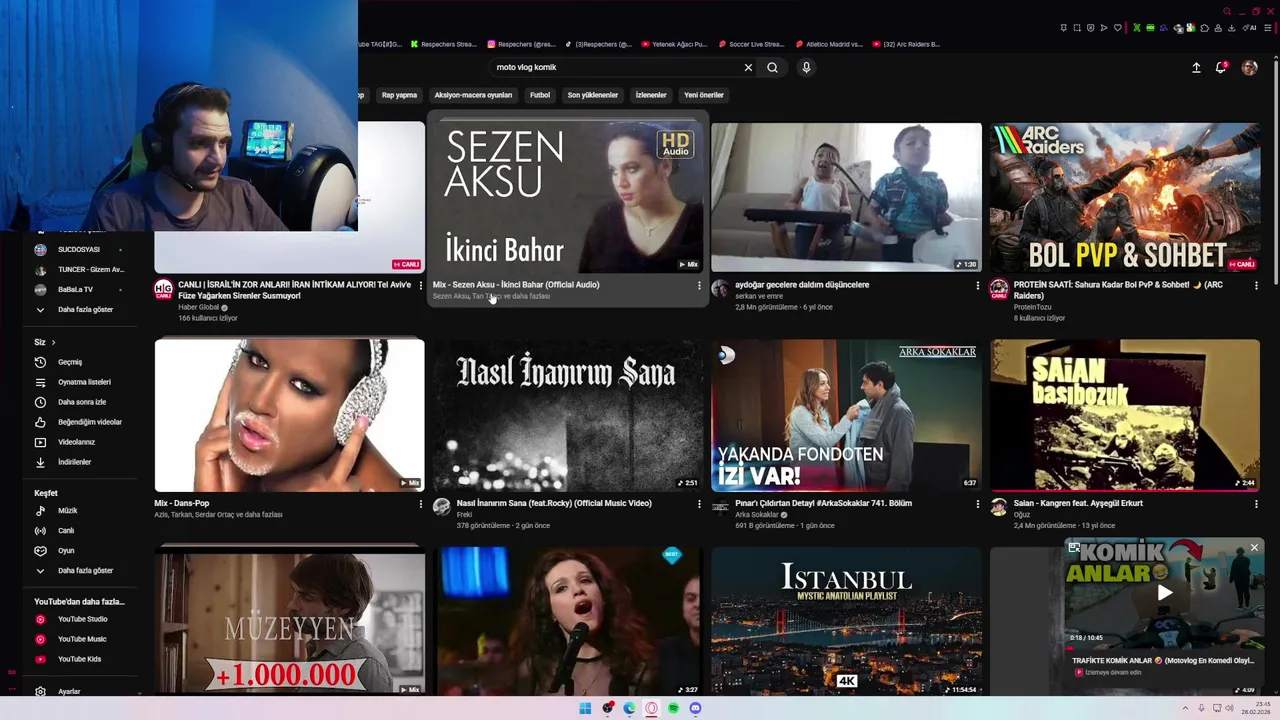Select the Rap yapma filter chip

pyautogui.click(x=399, y=95)
